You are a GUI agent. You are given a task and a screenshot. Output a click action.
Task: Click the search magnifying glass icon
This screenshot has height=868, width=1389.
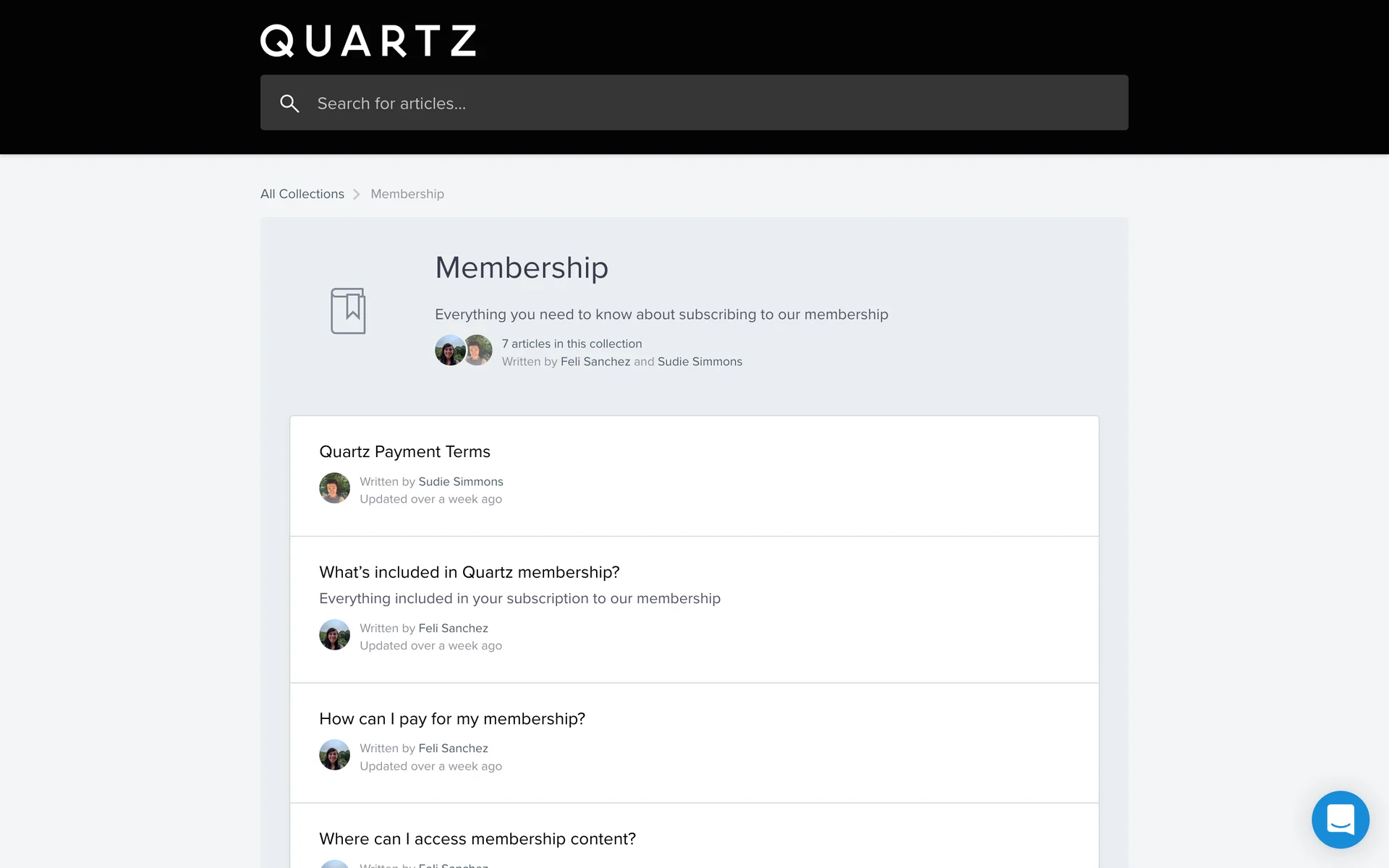click(289, 103)
